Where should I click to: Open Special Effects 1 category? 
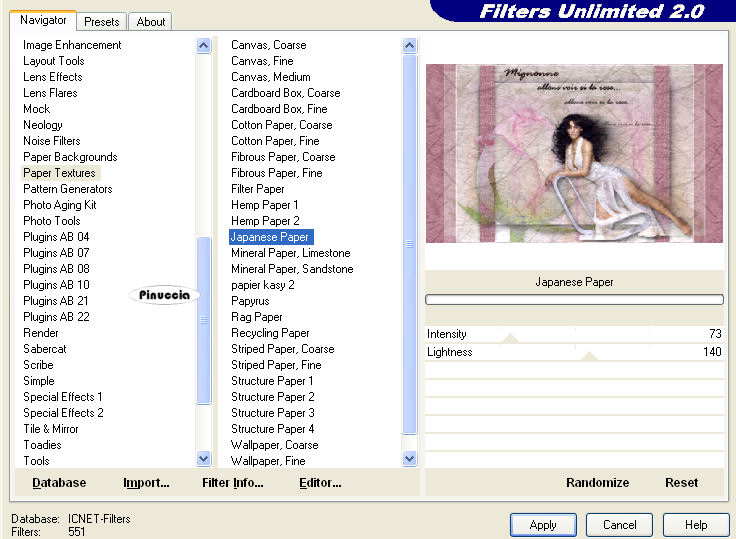point(62,397)
